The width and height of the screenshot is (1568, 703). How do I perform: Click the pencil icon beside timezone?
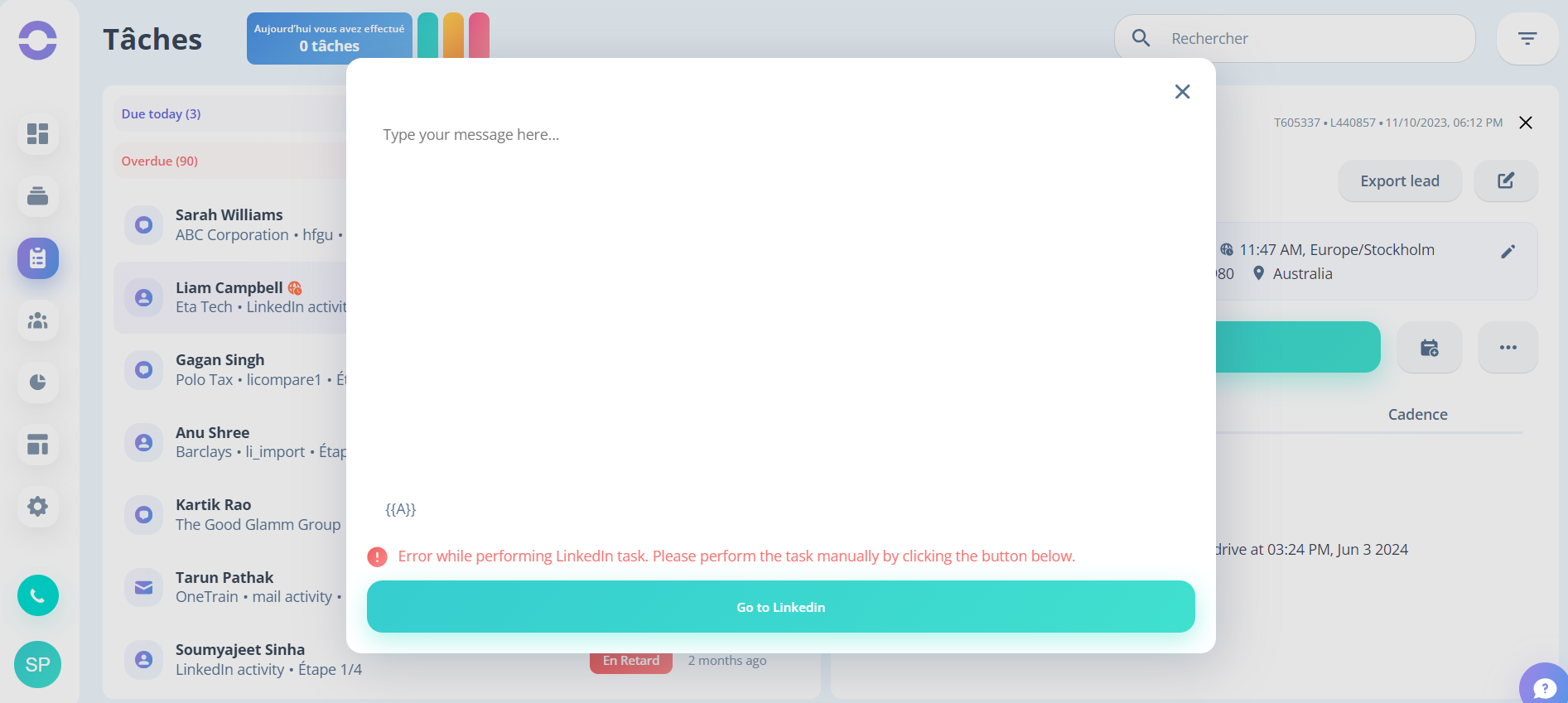(1508, 252)
